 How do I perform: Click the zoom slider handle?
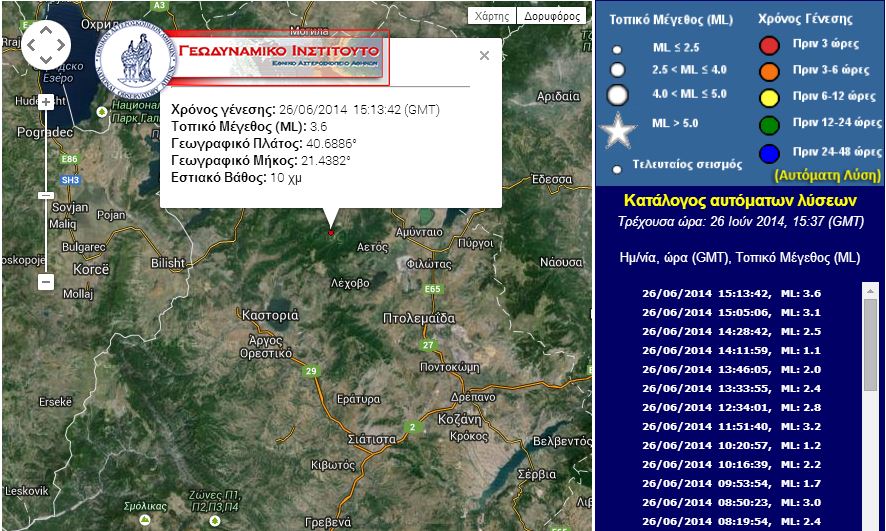click(46, 195)
